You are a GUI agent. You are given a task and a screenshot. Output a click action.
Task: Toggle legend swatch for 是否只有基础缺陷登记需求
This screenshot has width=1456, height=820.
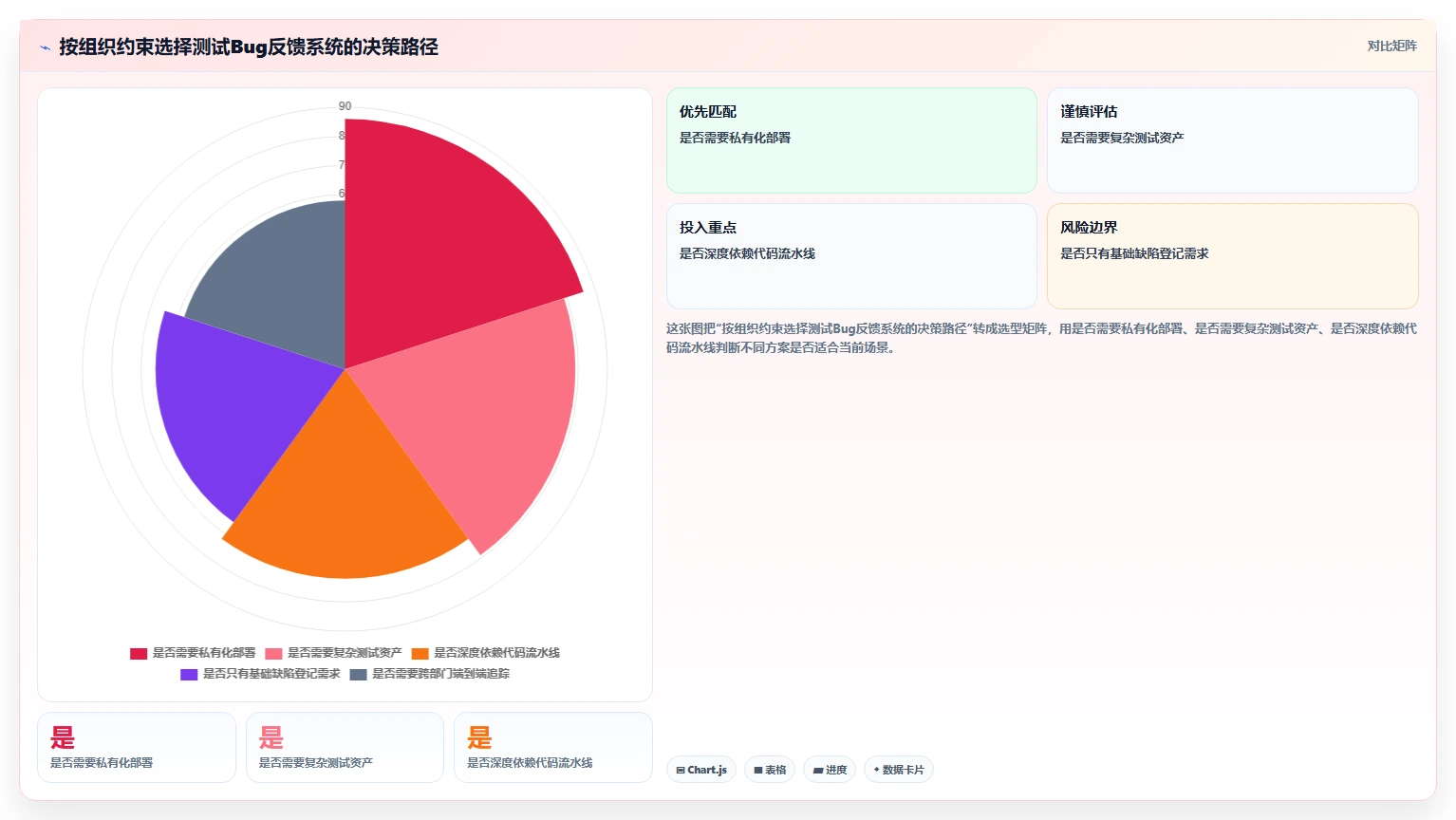(x=189, y=674)
